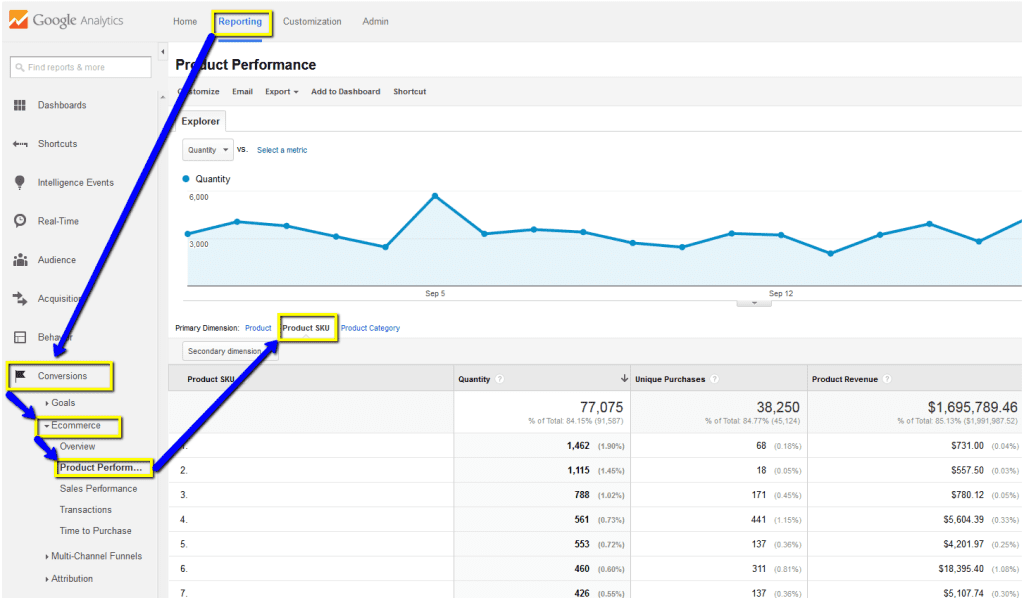The height and width of the screenshot is (598, 1024).
Task: Click the total quantity value 77,075
Action: (x=601, y=407)
